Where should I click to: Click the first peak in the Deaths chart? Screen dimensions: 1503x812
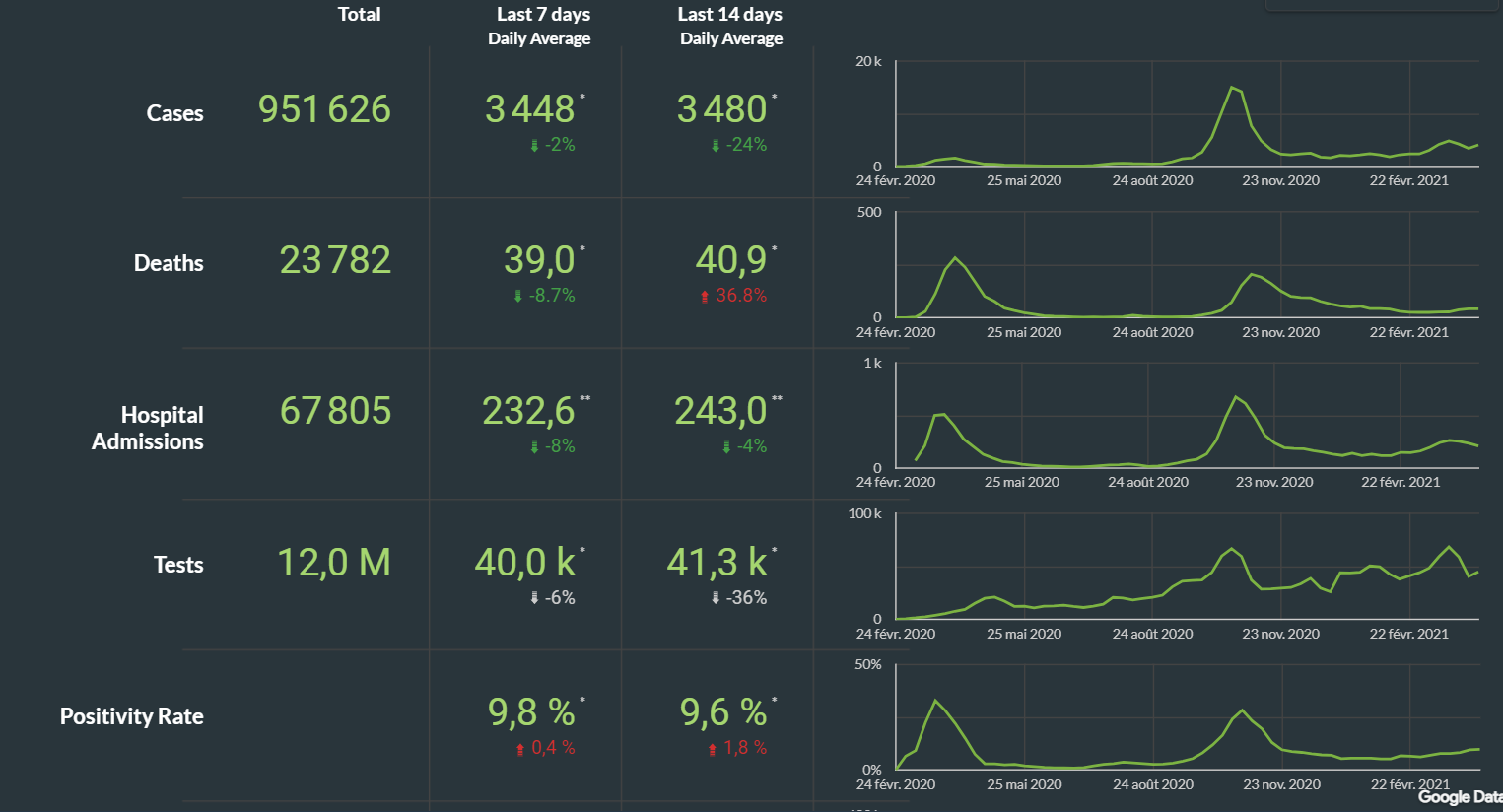click(x=954, y=258)
